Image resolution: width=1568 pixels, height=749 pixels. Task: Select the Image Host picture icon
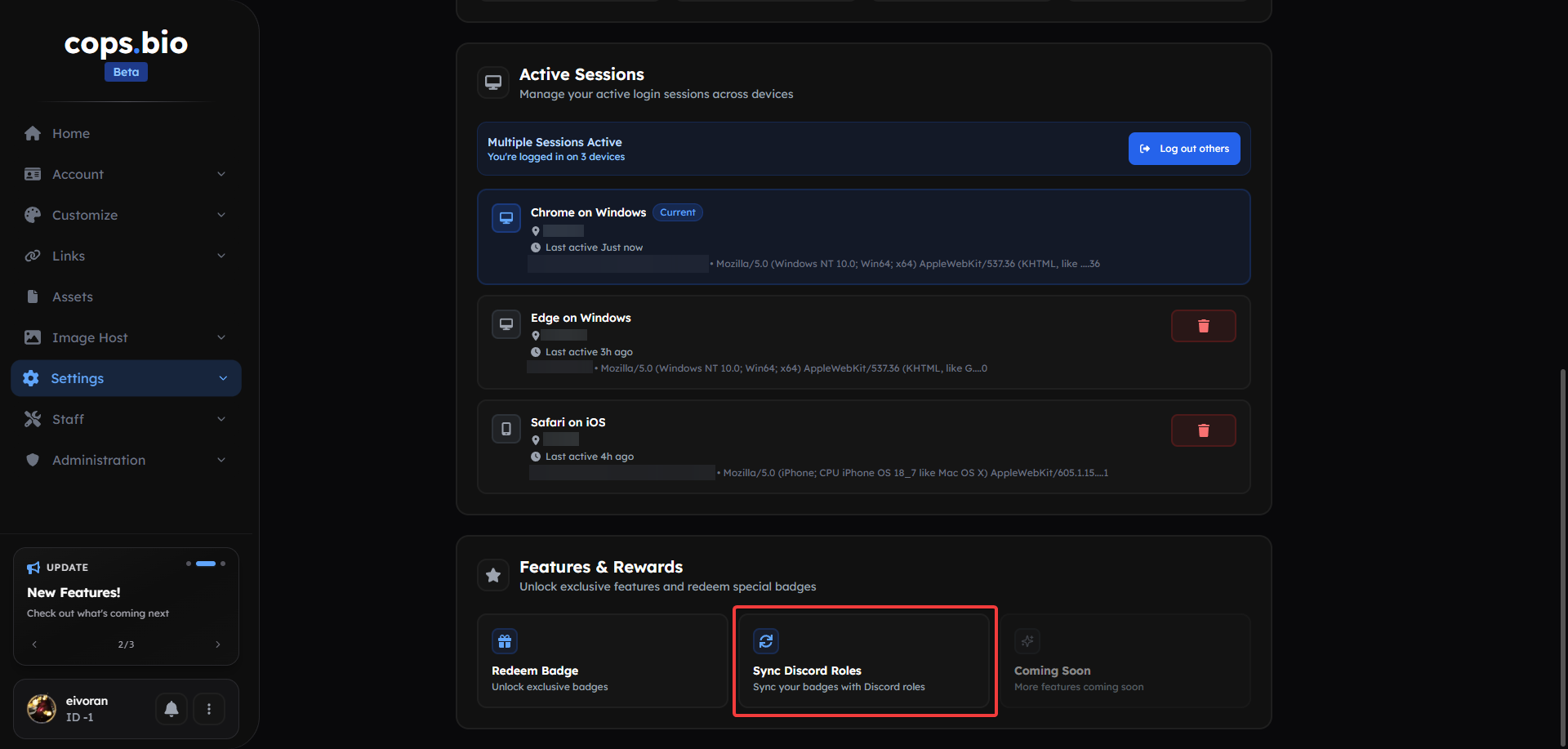point(33,337)
